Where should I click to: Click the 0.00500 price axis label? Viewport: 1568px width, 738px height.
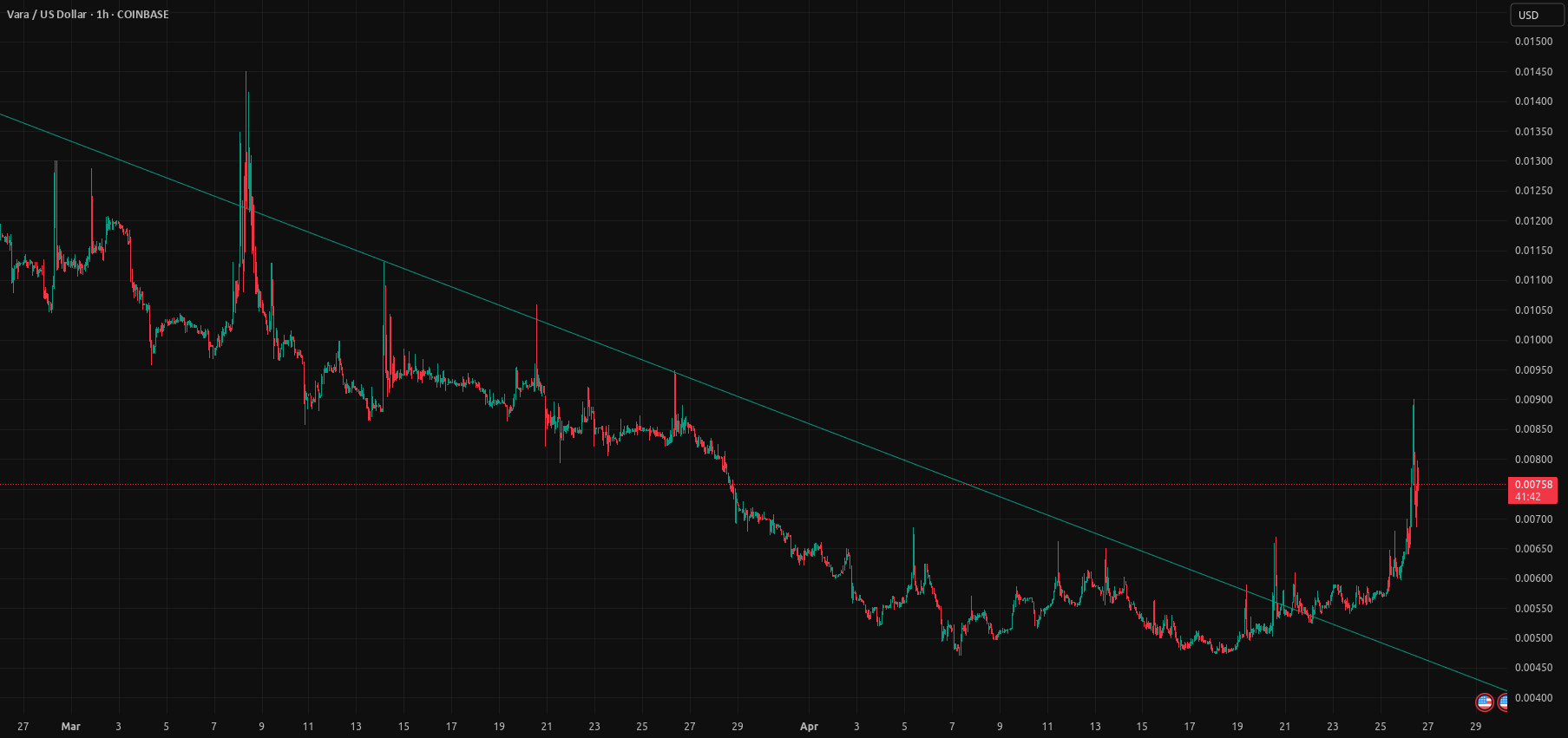pyautogui.click(x=1533, y=638)
